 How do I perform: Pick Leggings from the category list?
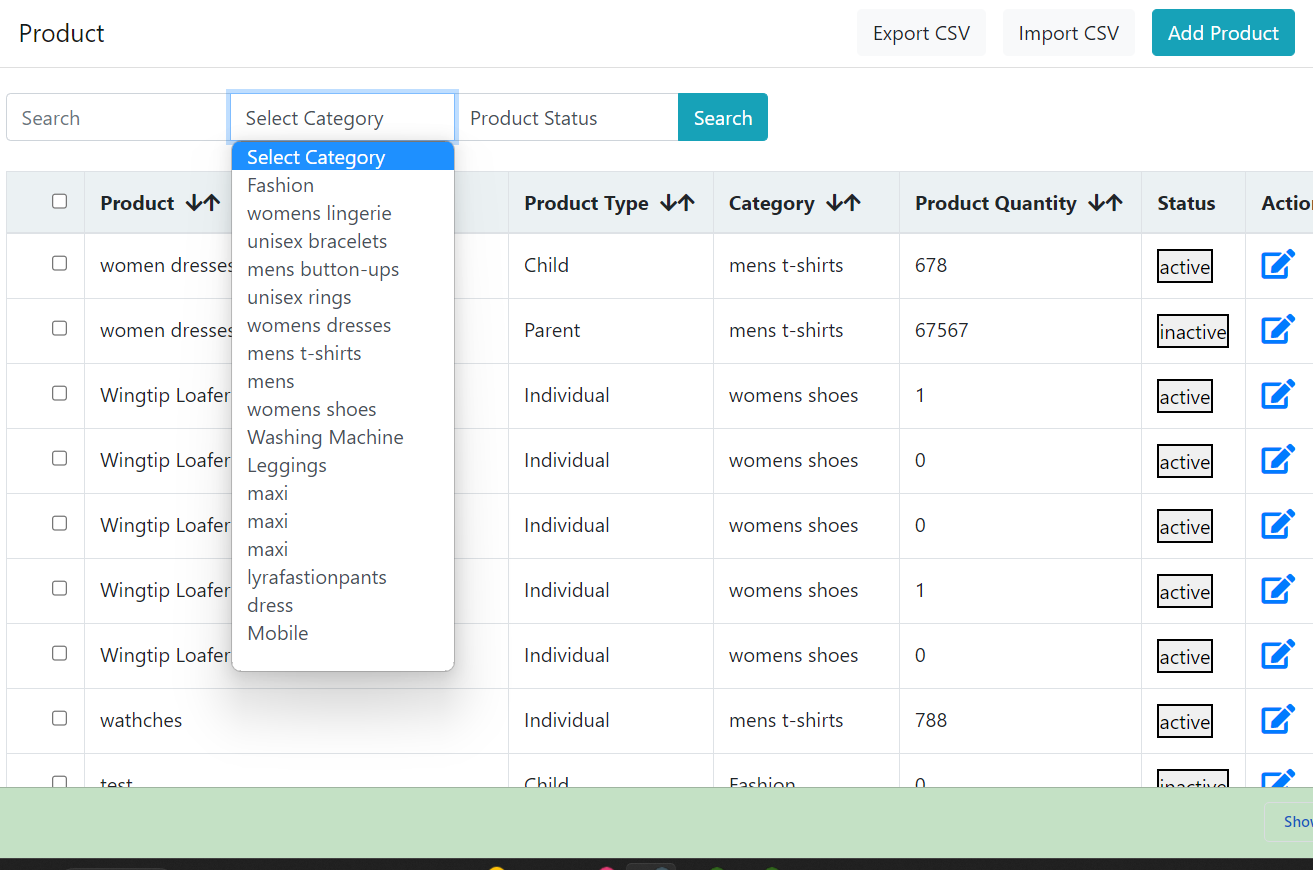pos(343,465)
